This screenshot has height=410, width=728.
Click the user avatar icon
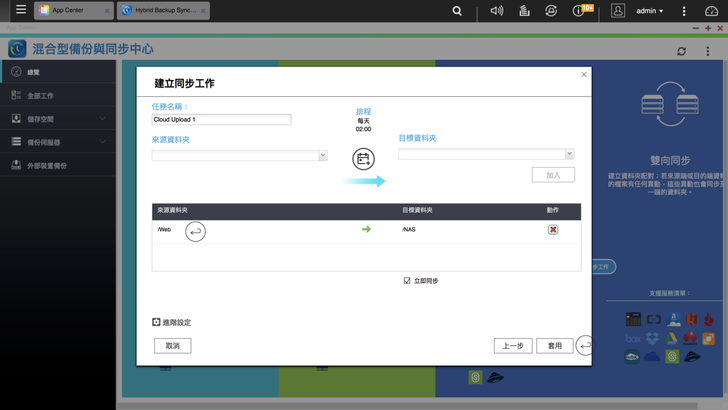pos(618,10)
